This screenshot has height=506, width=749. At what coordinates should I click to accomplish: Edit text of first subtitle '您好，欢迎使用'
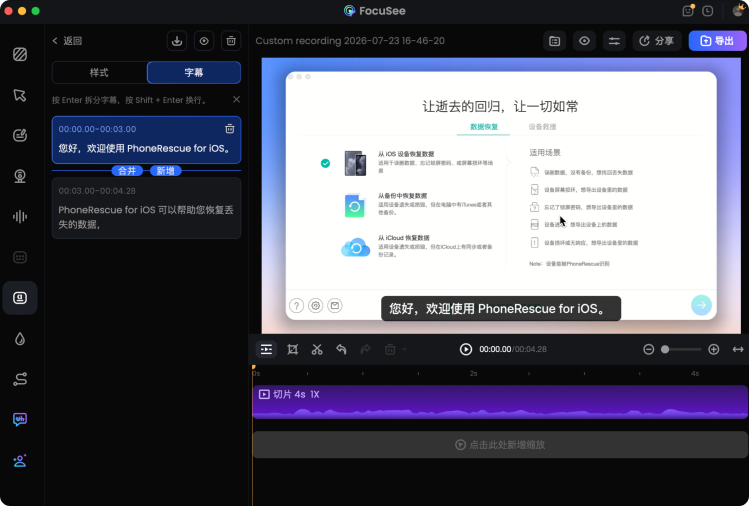[x=144, y=149]
